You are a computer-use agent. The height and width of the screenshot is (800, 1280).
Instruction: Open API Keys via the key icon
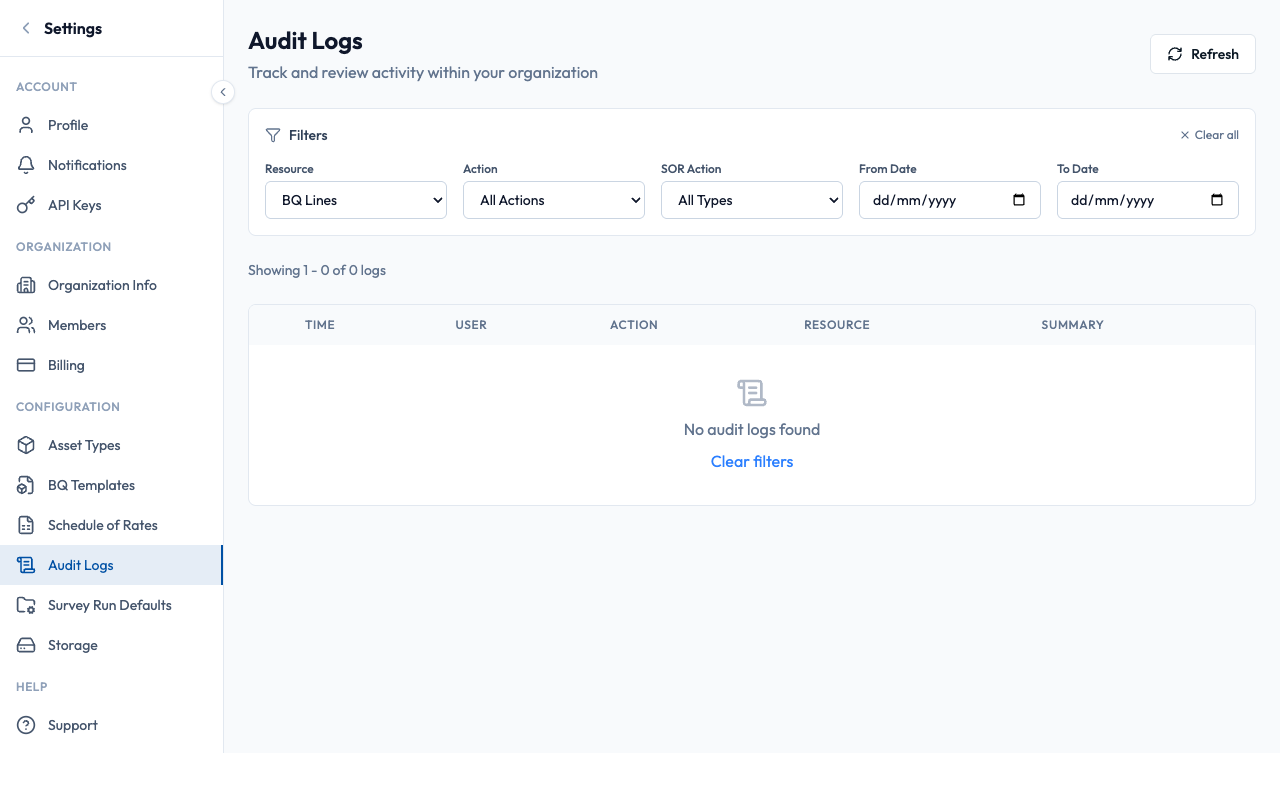[x=26, y=204]
